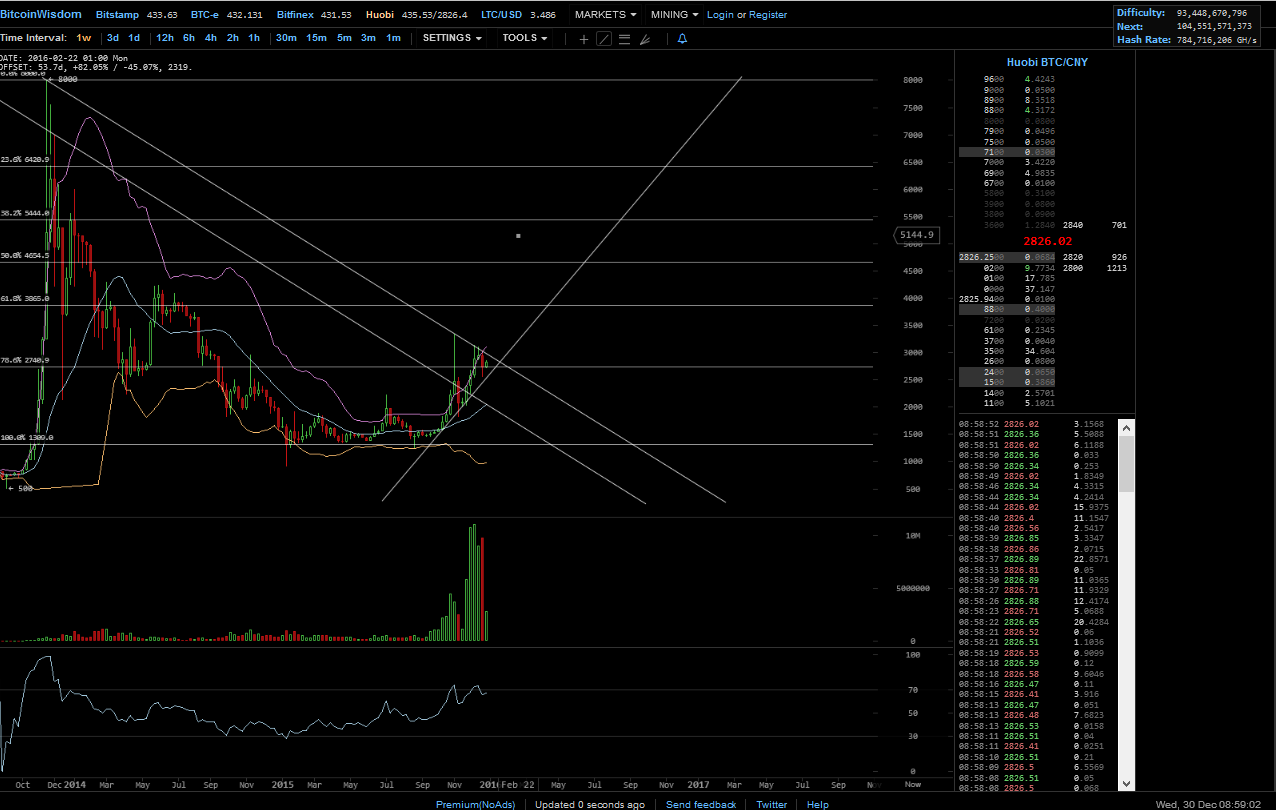Switch to the Bitfinex market
This screenshot has width=1276, height=810.
pyautogui.click(x=314, y=15)
